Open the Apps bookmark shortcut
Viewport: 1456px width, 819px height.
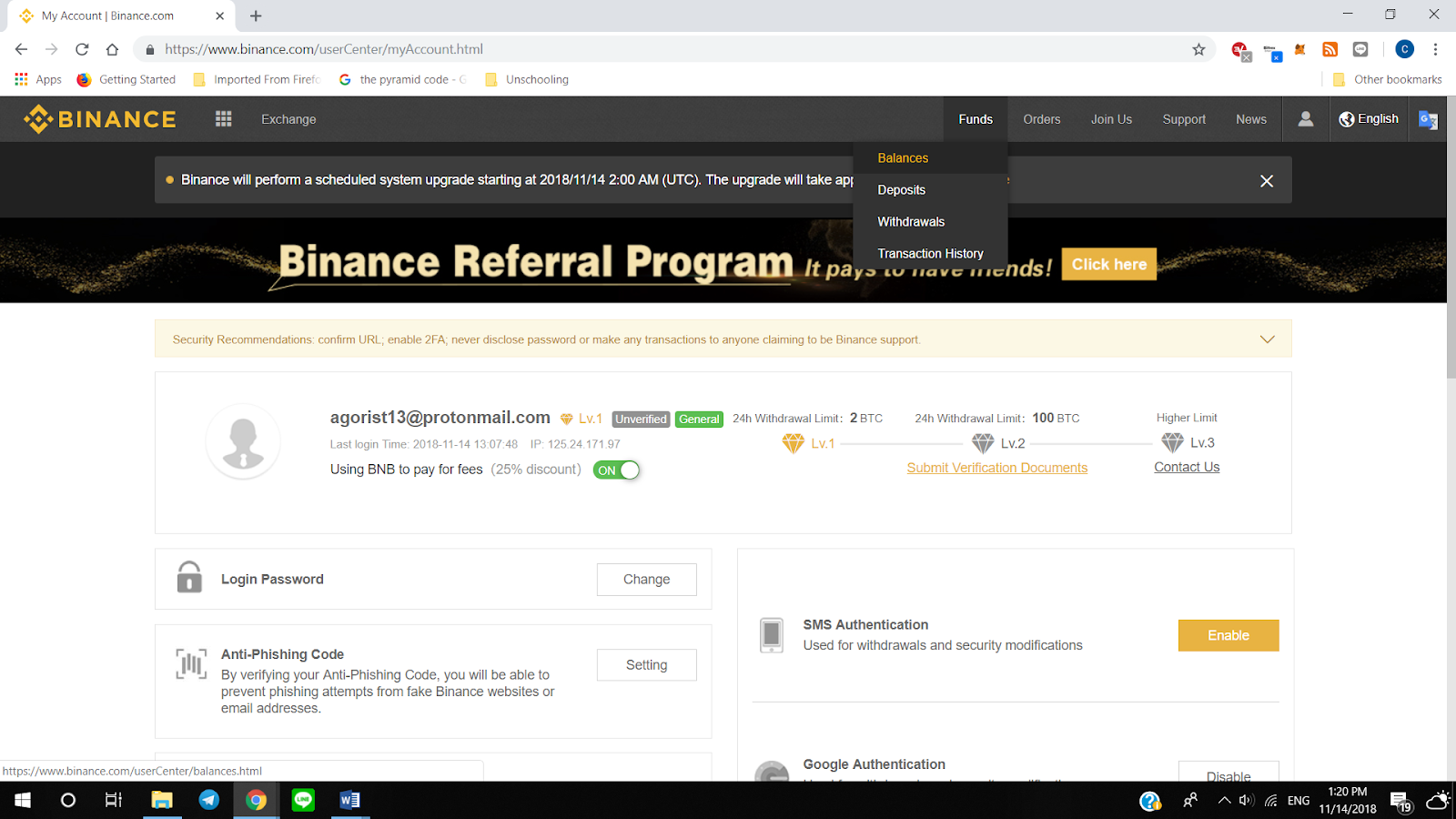38,79
